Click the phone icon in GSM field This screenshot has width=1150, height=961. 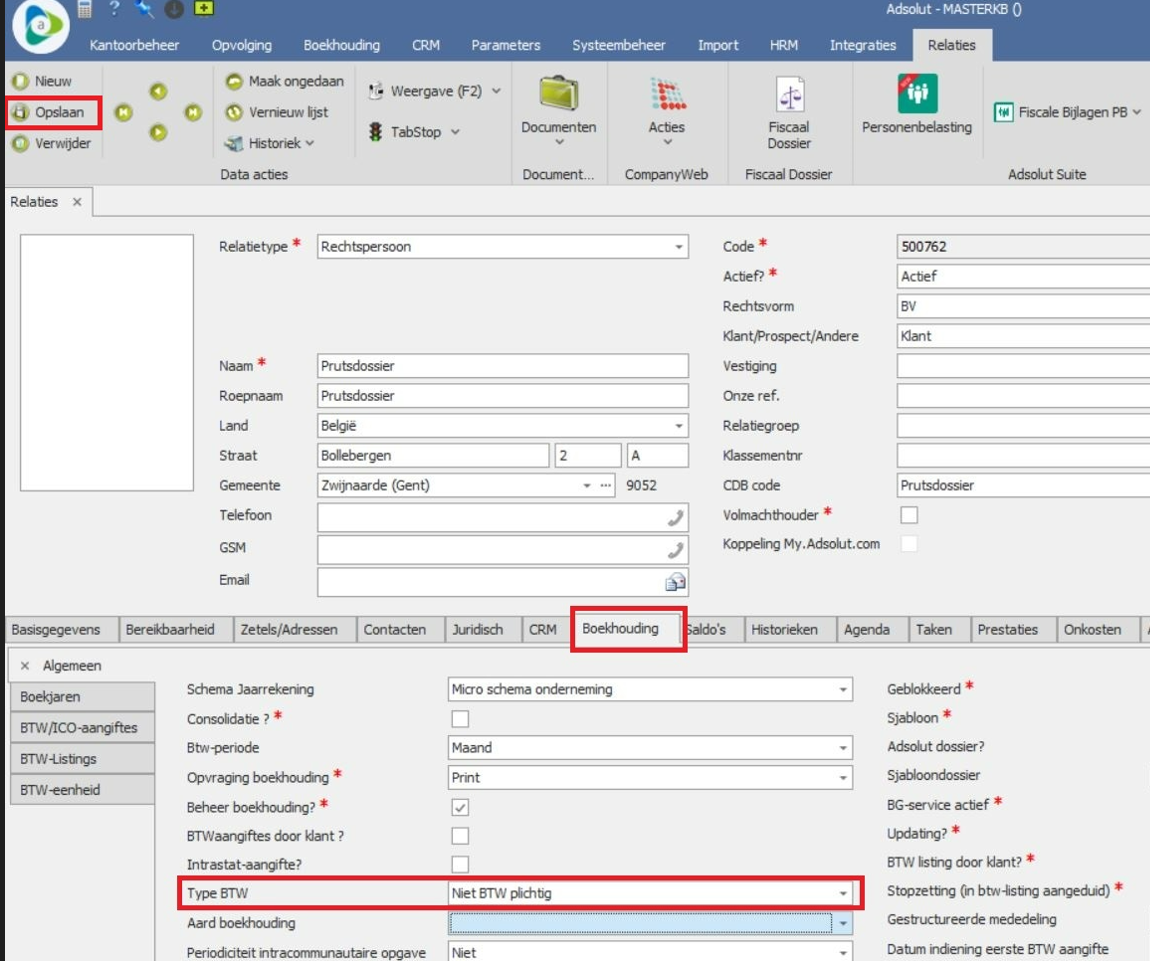pos(675,550)
